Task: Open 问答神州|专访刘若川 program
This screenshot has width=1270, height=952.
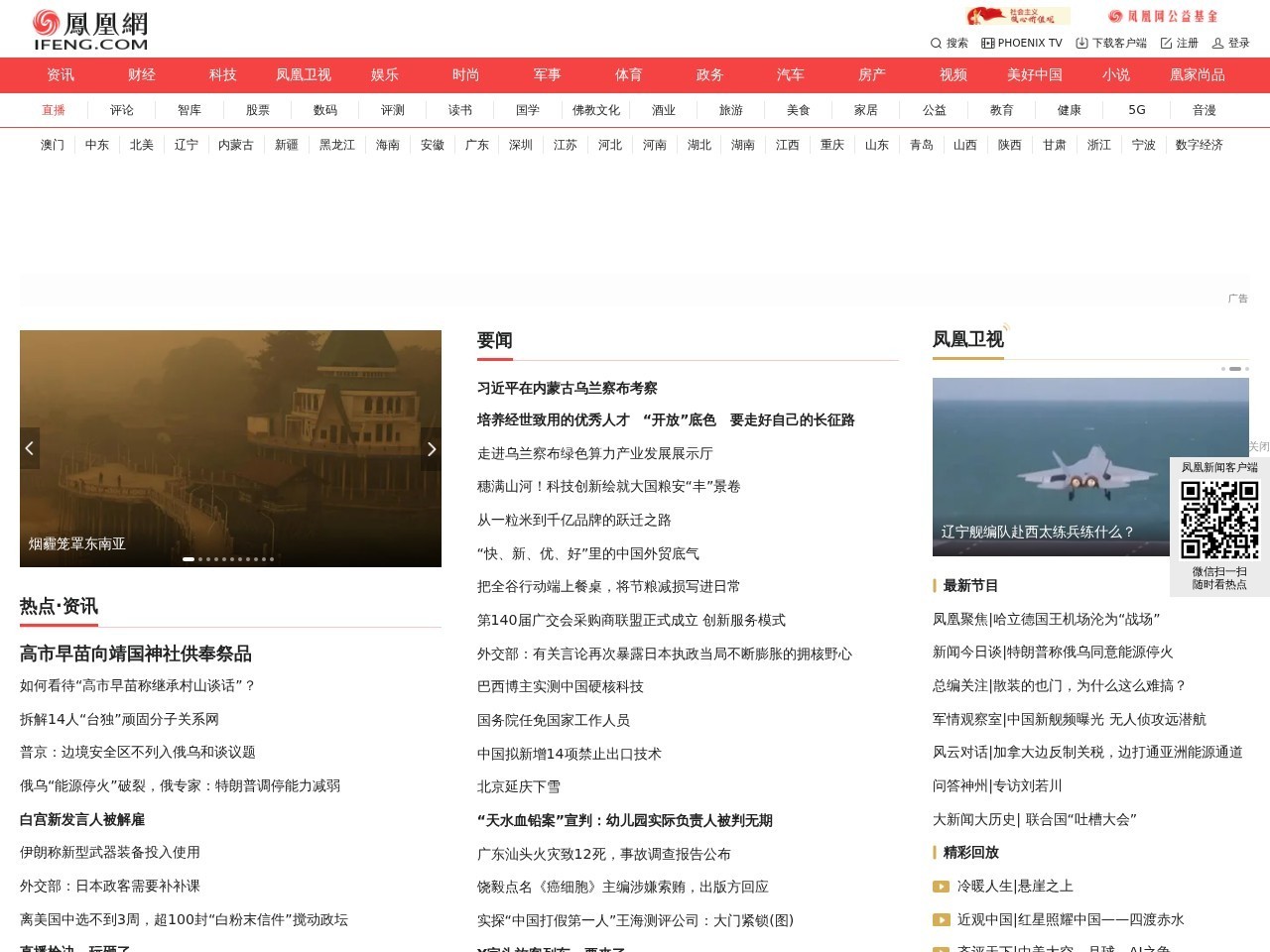Action: (997, 785)
